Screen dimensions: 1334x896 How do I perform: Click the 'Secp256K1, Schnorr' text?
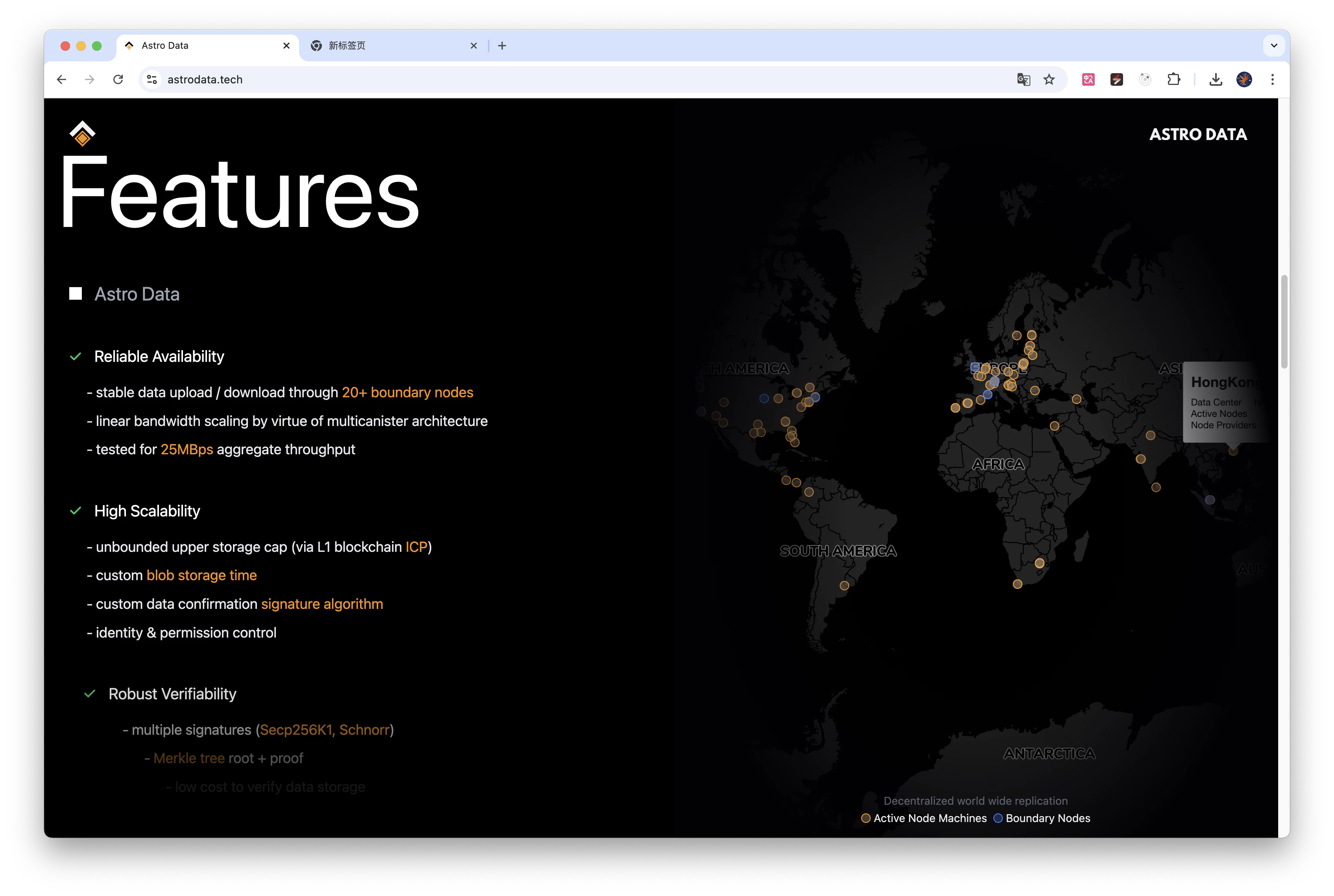click(x=325, y=730)
